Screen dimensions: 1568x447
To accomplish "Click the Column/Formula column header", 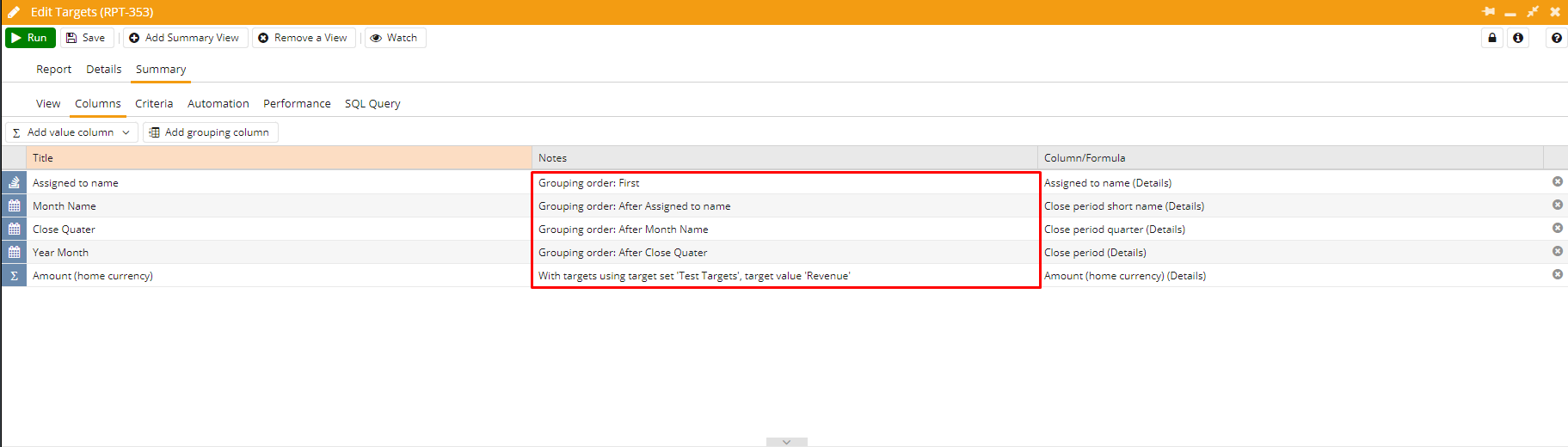I will (1290, 158).
